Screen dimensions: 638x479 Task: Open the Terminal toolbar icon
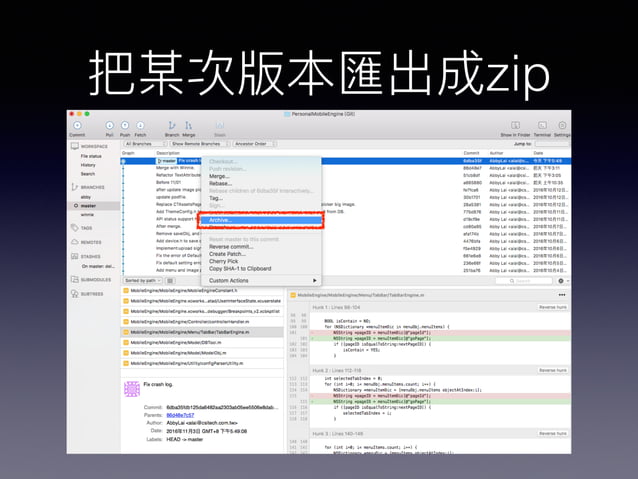542,125
